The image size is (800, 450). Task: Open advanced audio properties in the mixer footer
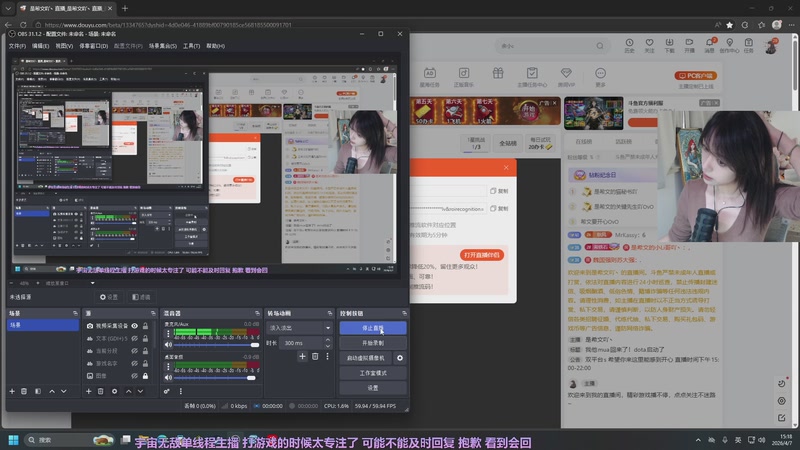click(x=167, y=391)
